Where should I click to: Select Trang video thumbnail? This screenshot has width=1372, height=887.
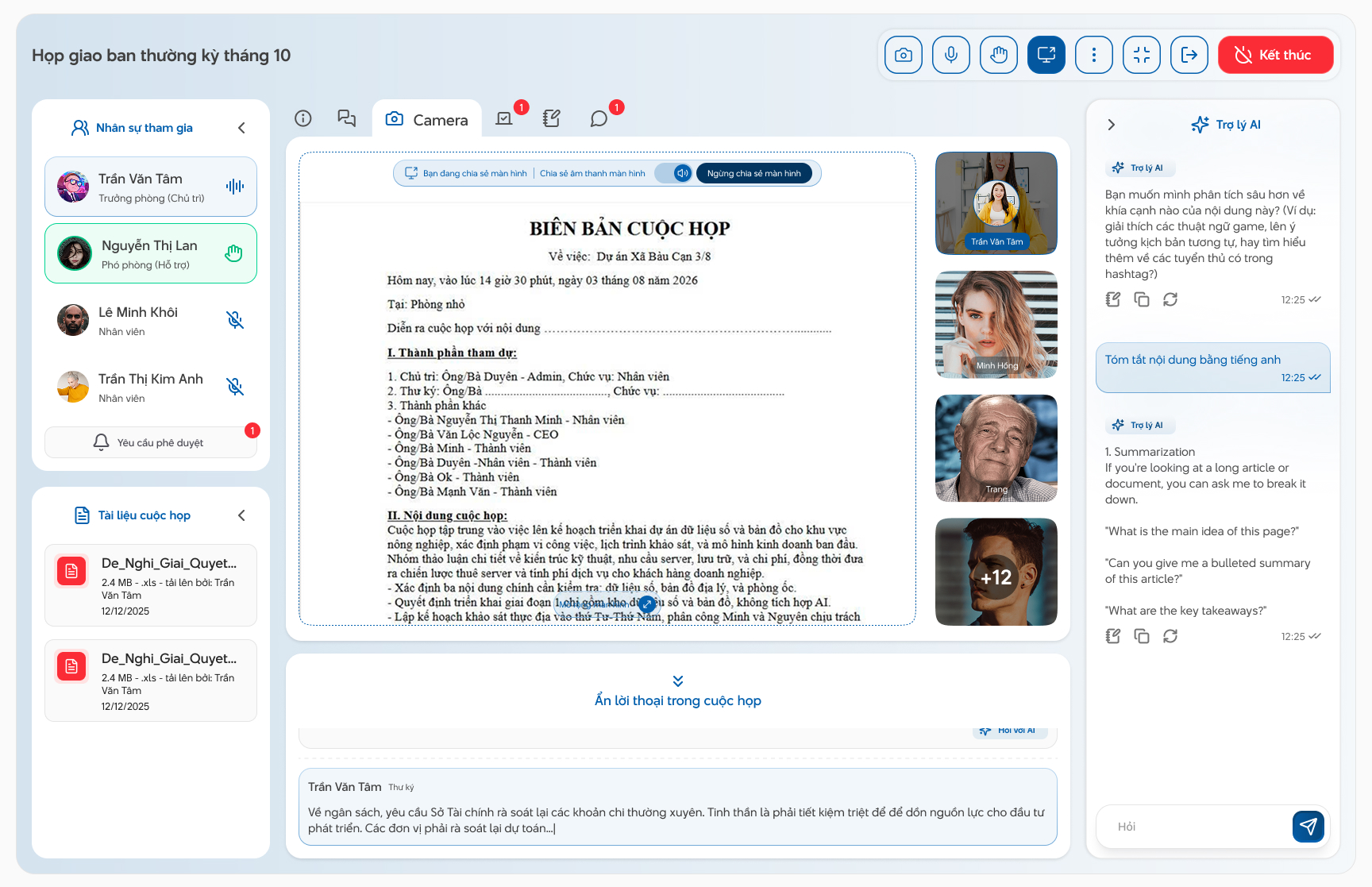tap(996, 449)
